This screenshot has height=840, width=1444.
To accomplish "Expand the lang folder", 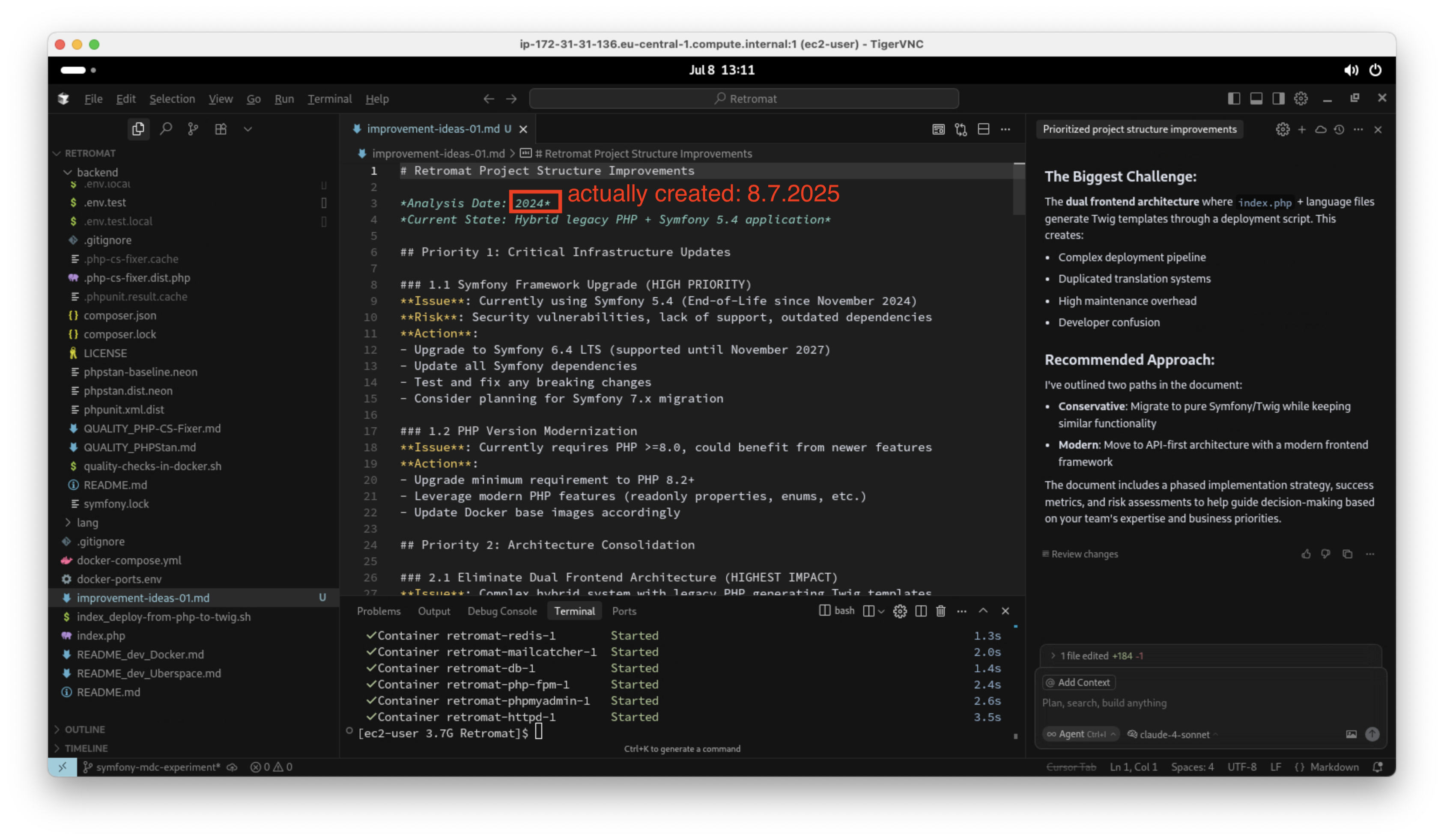I will [87, 523].
